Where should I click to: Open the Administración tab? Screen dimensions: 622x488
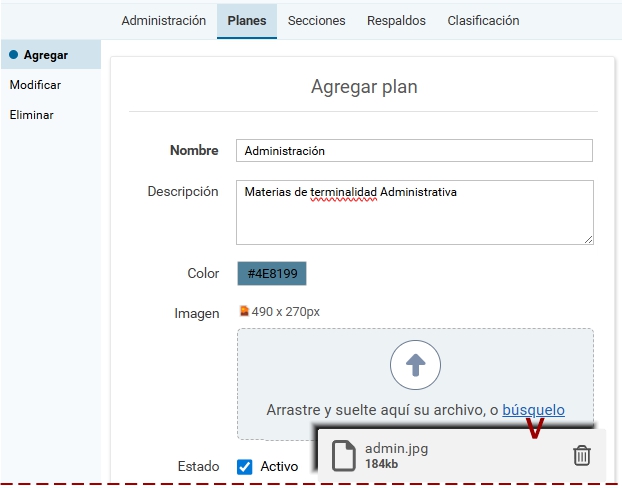(x=163, y=20)
